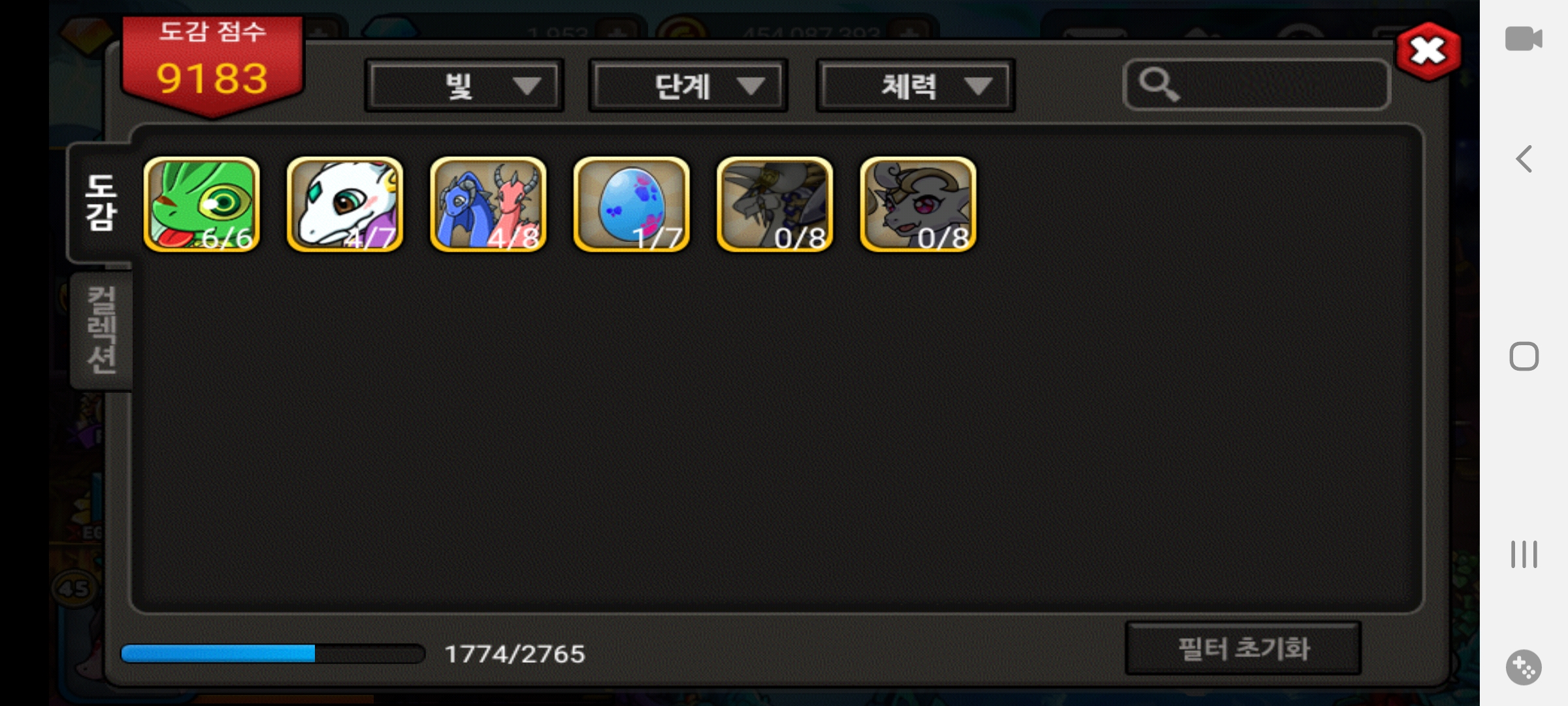Screen dimensions: 1568x706
Task: Open the game controller tools icon
Action: 1524,667
